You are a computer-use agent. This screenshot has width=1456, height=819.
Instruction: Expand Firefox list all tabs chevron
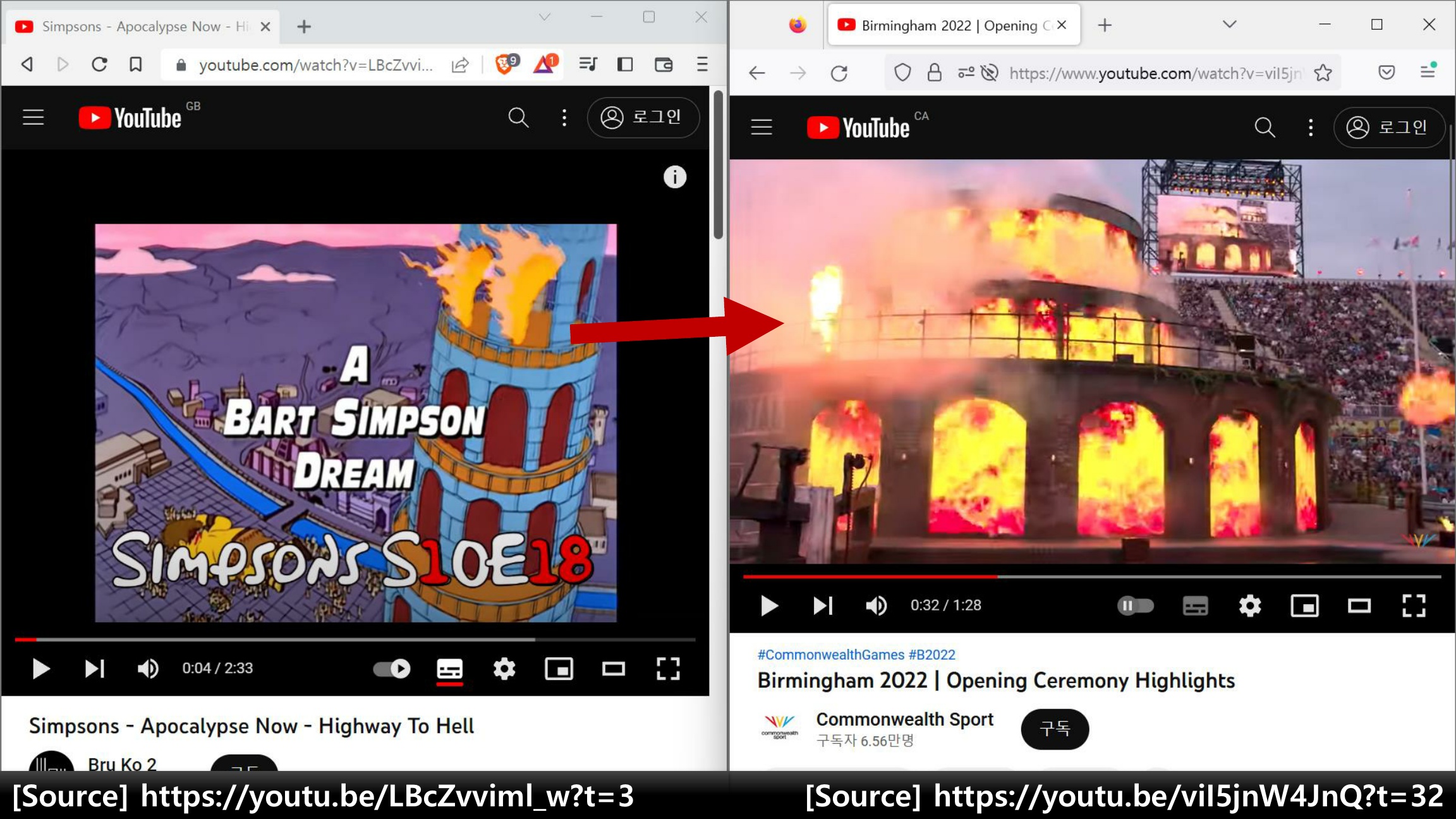pyautogui.click(x=1229, y=25)
